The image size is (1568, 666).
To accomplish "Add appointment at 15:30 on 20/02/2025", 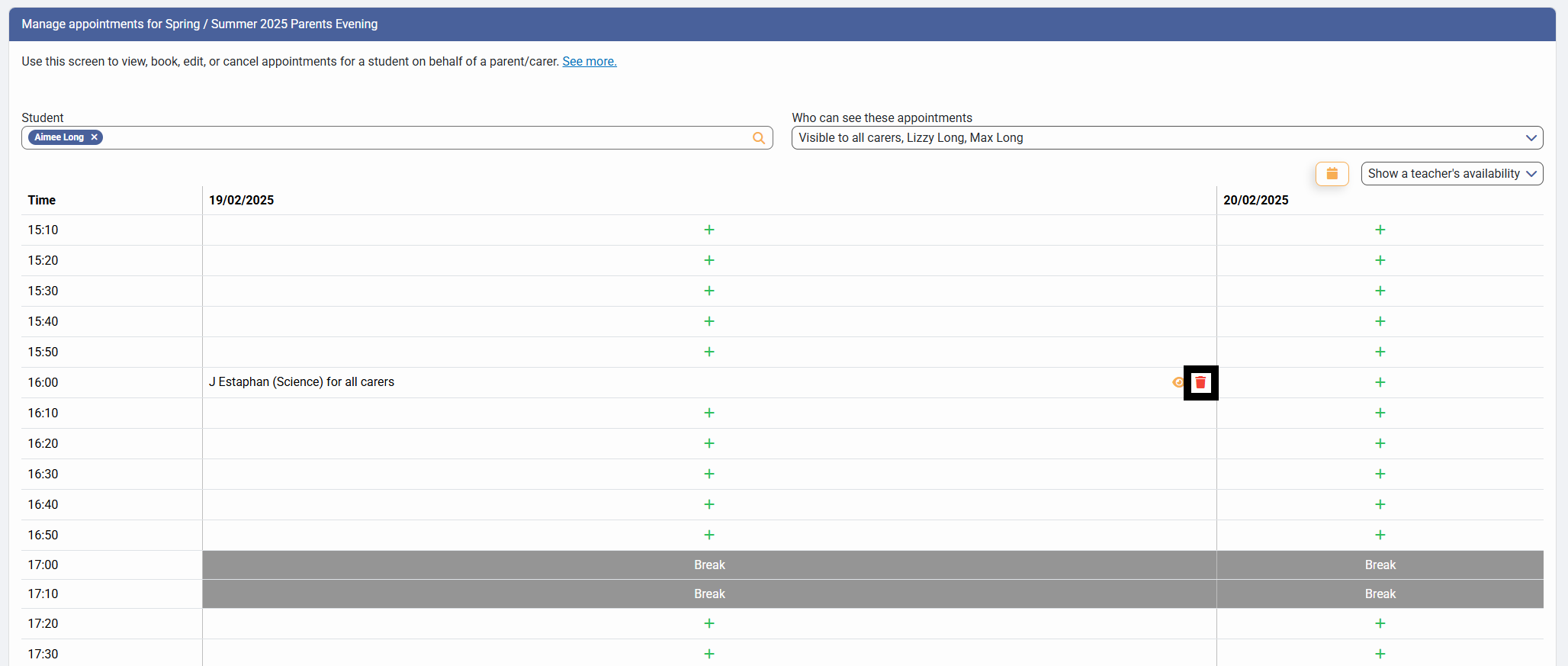I will click(1380, 291).
